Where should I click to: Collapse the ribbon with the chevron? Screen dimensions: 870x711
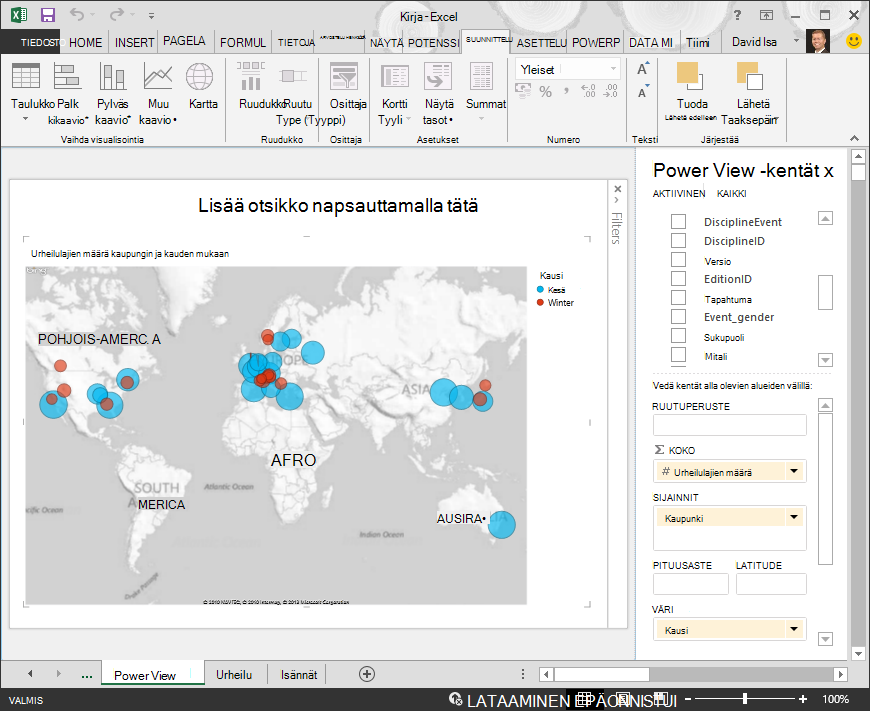[x=854, y=138]
